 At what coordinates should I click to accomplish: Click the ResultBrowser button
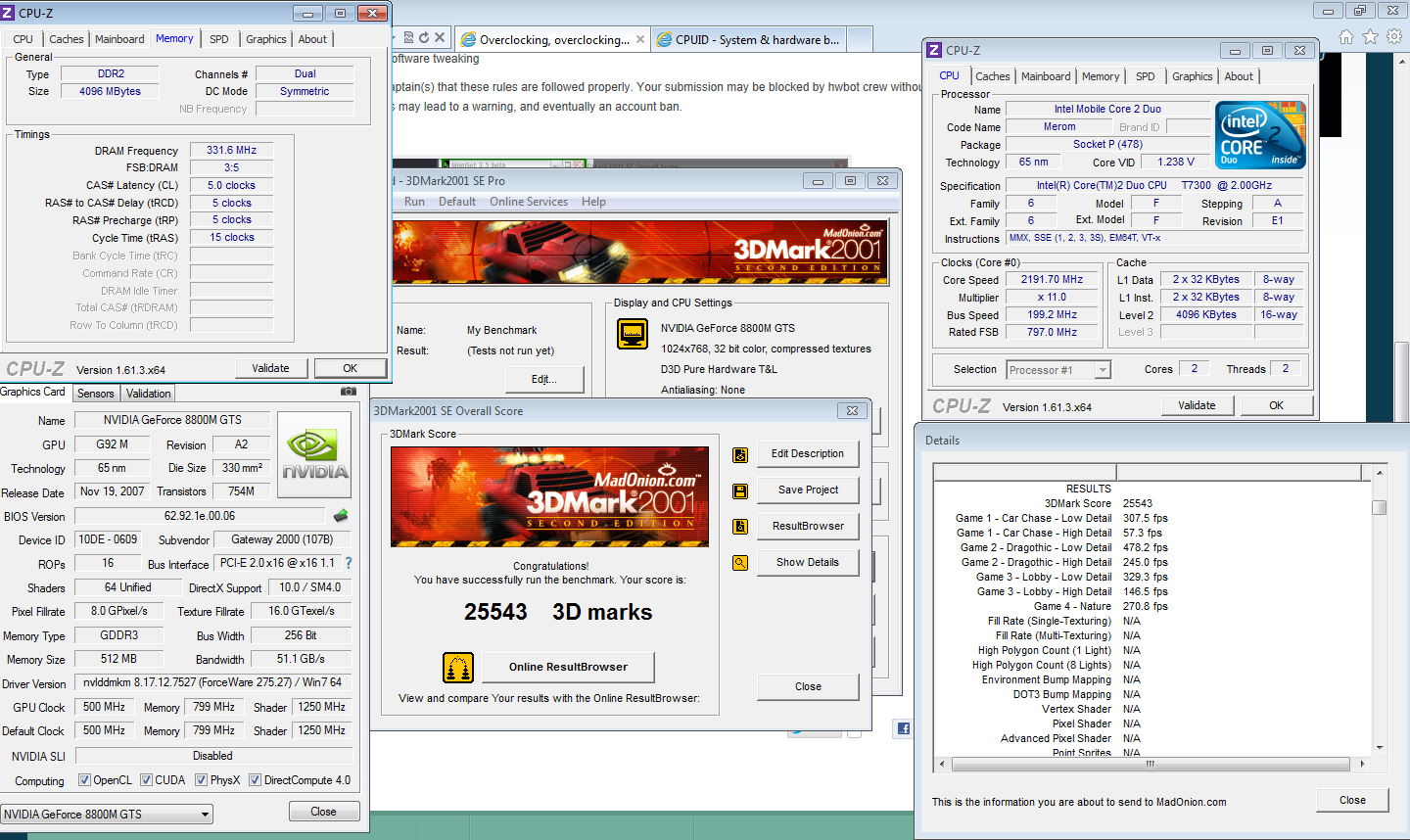808,527
